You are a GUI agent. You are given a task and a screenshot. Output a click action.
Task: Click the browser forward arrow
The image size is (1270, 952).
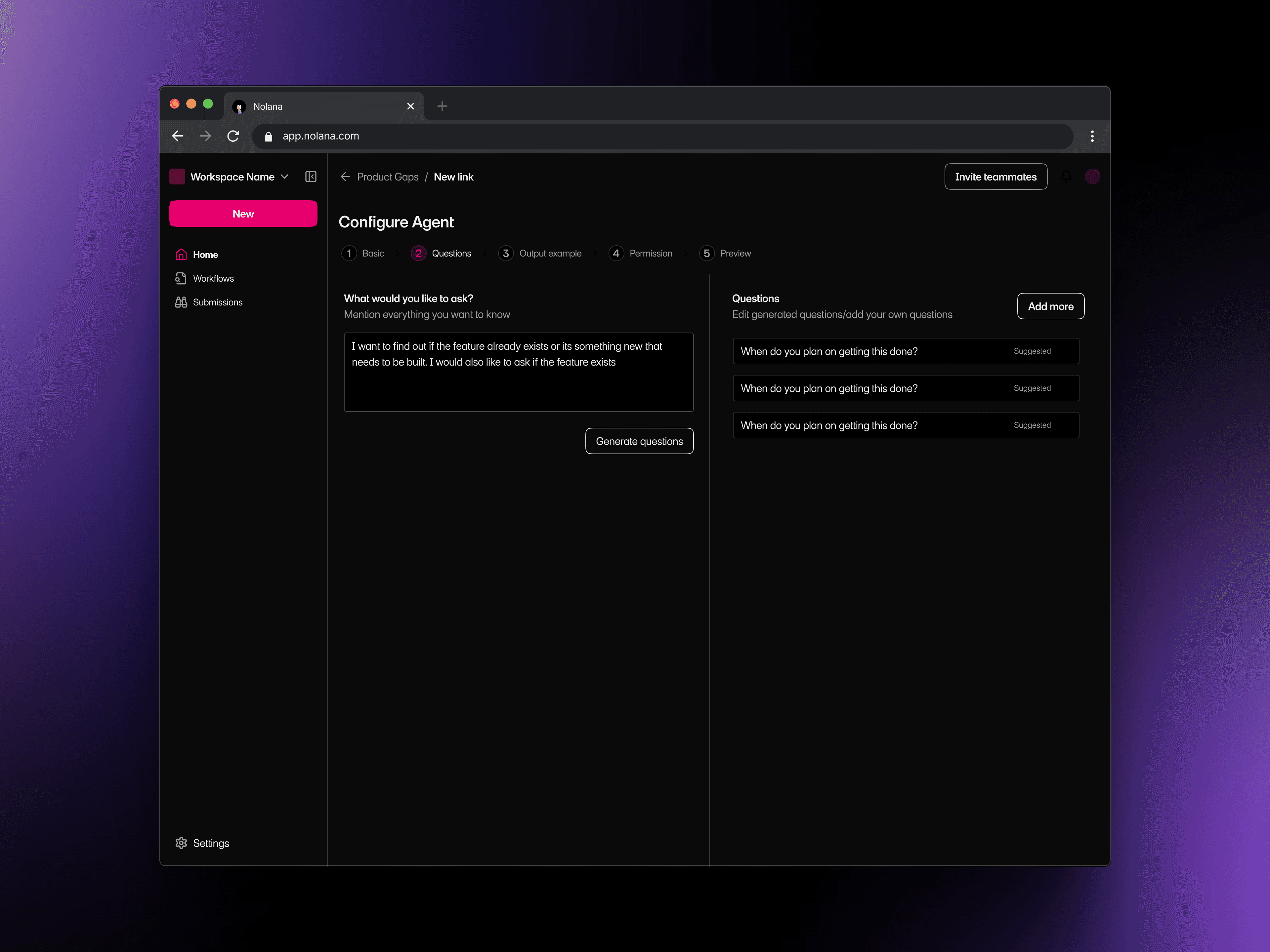205,136
